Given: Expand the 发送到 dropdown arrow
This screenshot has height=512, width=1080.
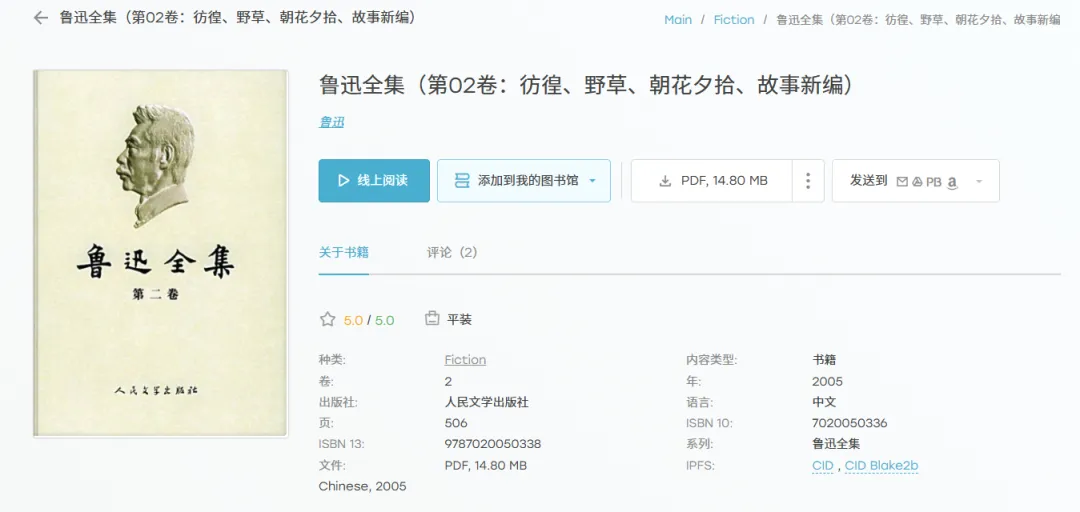Looking at the screenshot, I should [x=979, y=181].
